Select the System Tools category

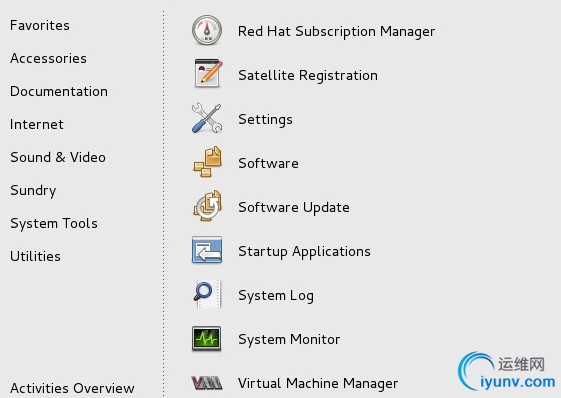tap(54, 224)
